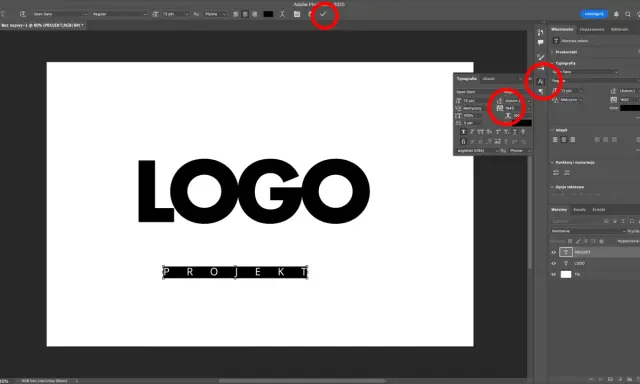Open the Comments panel icon in the dock strip
The height and width of the screenshot is (384, 640).
pyautogui.click(x=540, y=42)
